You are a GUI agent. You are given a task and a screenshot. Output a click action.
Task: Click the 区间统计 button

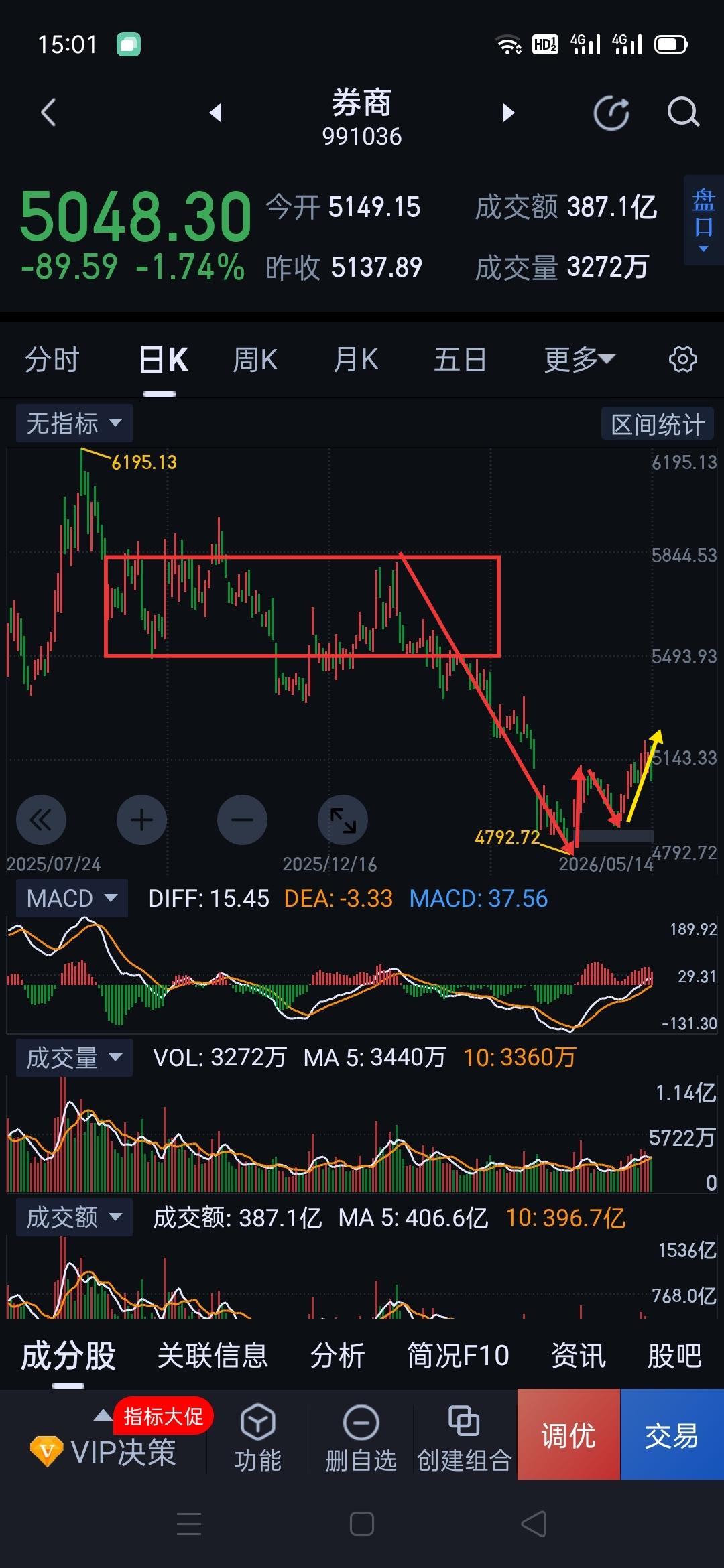(x=658, y=424)
